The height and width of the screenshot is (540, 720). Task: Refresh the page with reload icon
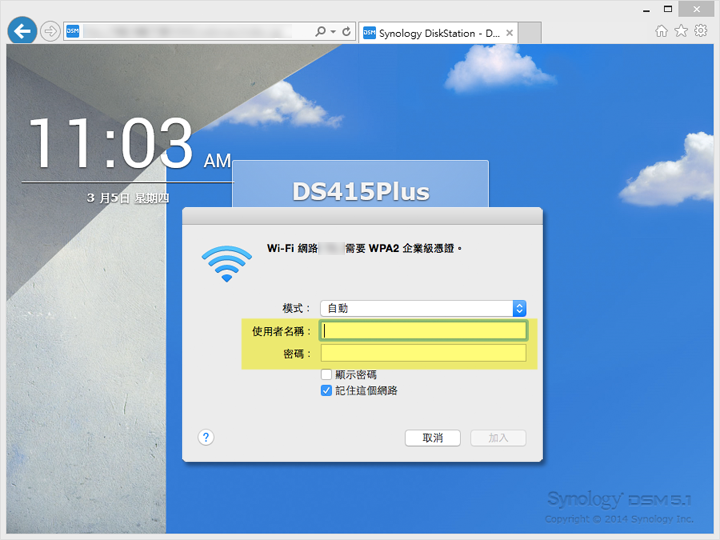[x=347, y=31]
